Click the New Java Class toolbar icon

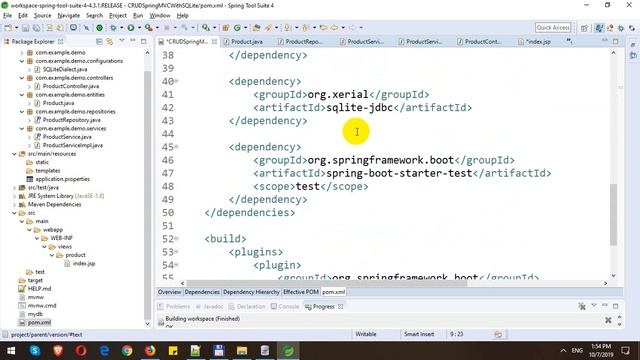pos(237,28)
